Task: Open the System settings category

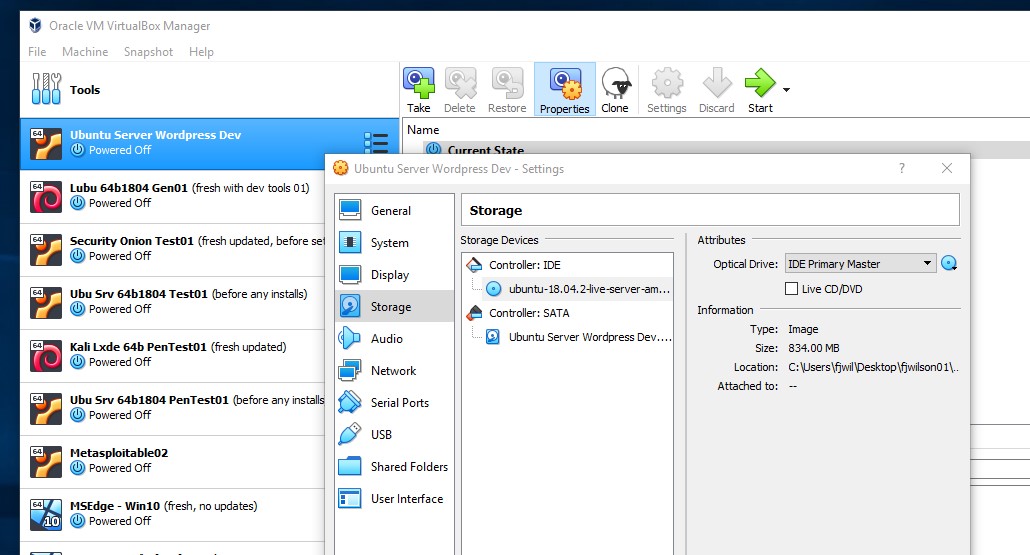Action: (394, 242)
